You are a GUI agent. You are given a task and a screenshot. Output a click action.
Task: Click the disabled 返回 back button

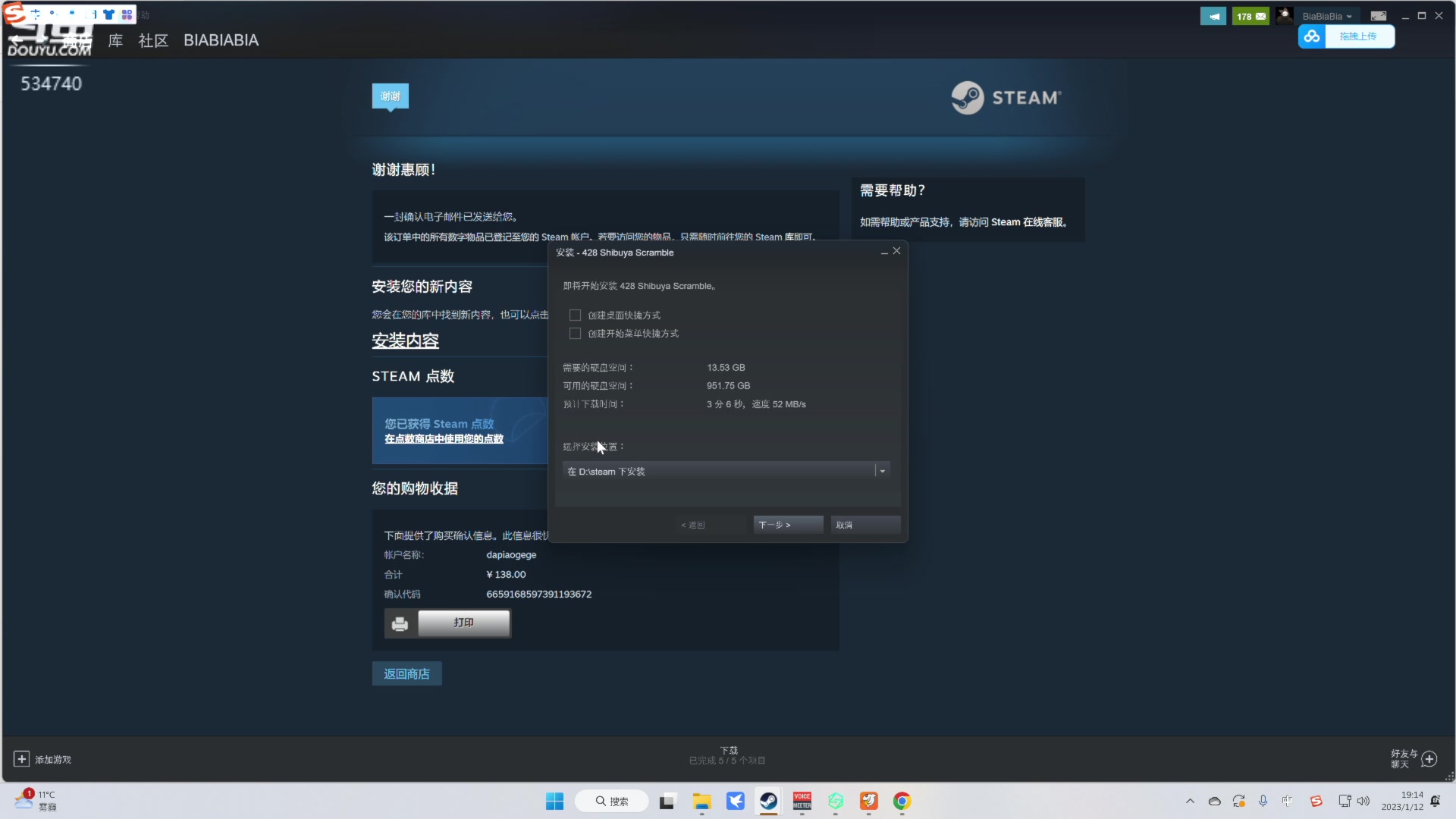711,525
